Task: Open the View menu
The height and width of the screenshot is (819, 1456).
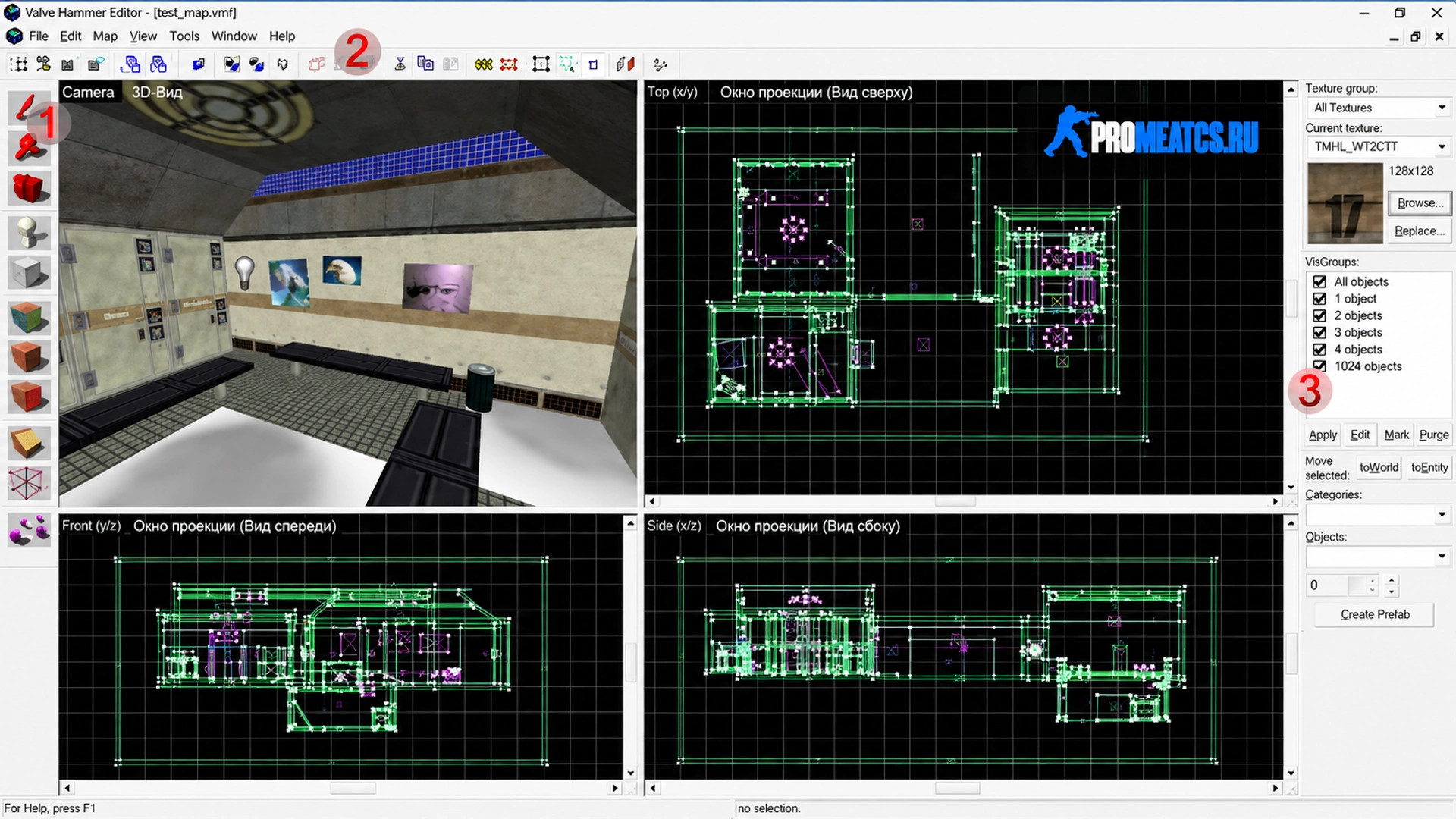Action: 143,36
